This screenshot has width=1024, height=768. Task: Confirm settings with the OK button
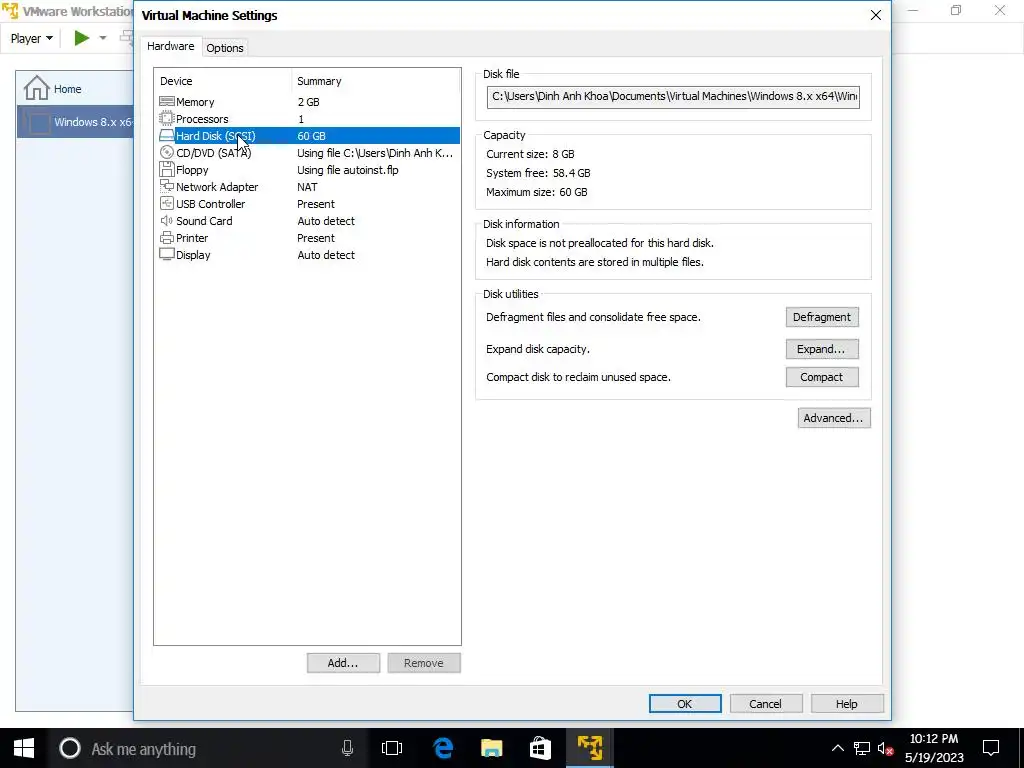point(684,703)
